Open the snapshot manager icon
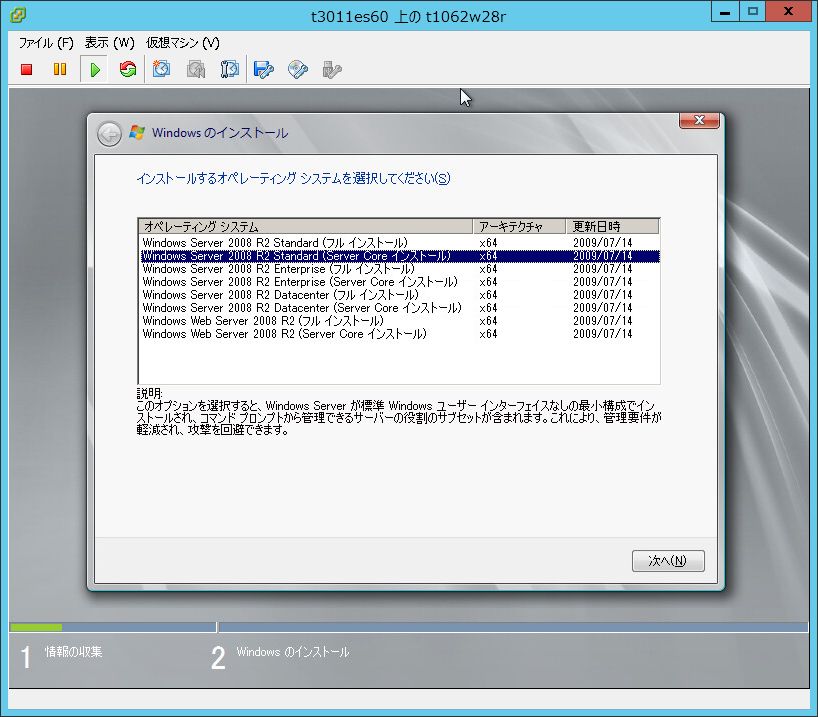Screen dimensions: 818x717 229,69
